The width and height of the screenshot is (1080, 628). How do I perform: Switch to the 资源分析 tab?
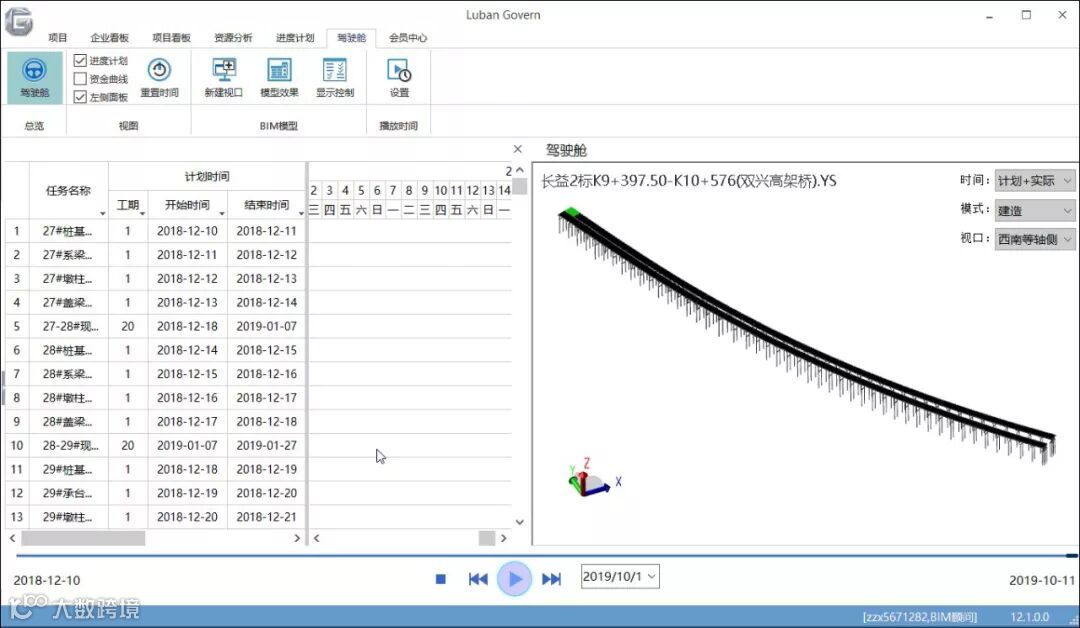pyautogui.click(x=233, y=38)
